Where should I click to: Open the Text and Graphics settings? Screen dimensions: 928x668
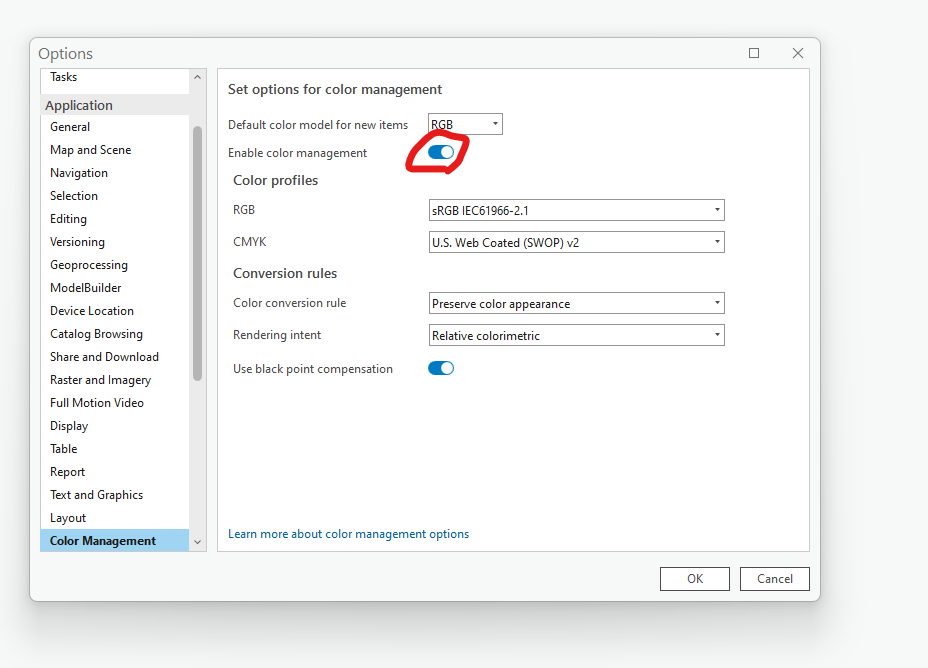96,495
